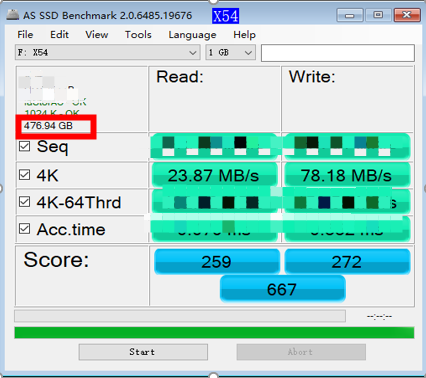The height and width of the screenshot is (378, 426).
Task: Click the total score 667 box
Action: 283,289
